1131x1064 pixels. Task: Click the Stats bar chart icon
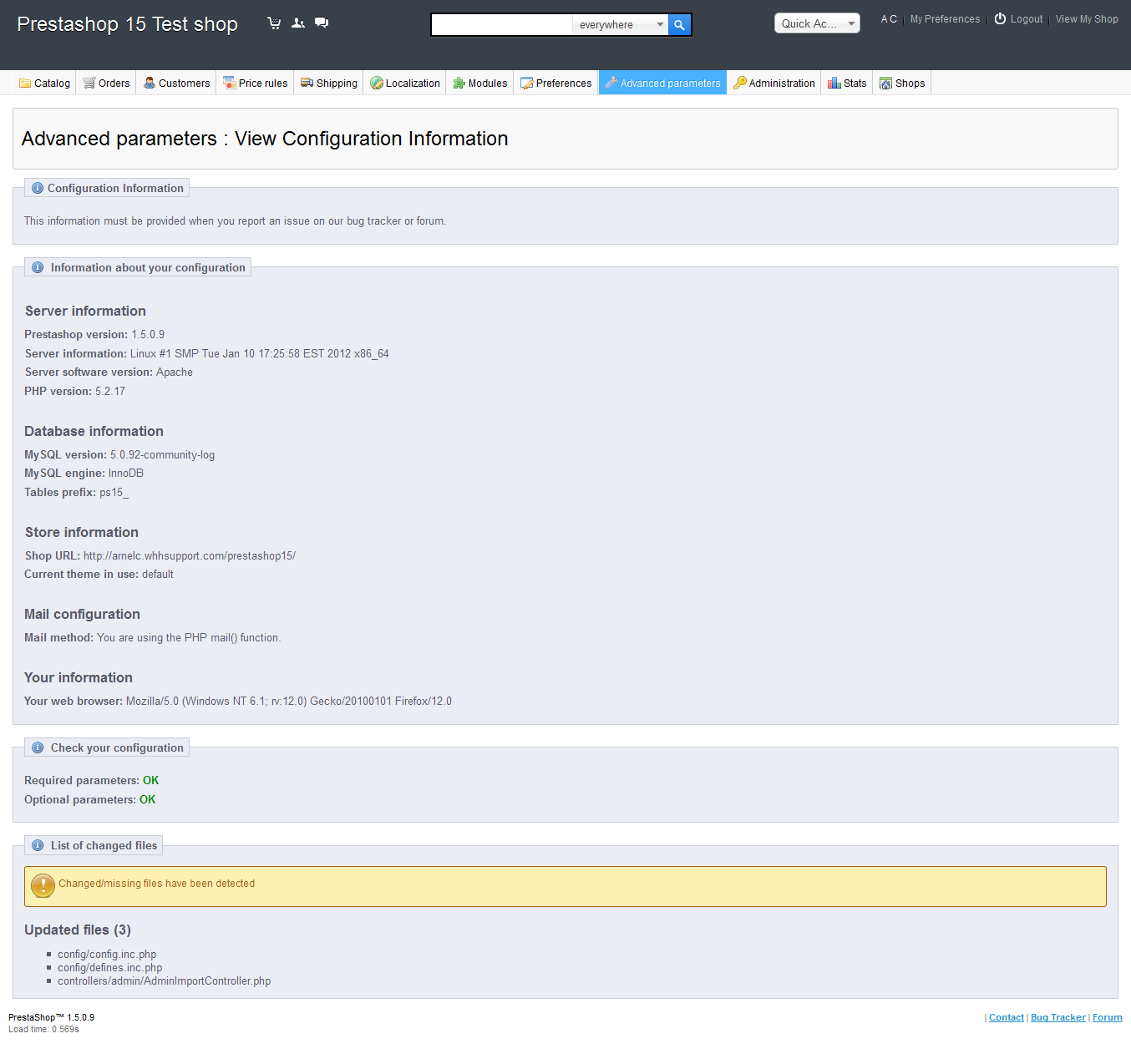click(834, 83)
